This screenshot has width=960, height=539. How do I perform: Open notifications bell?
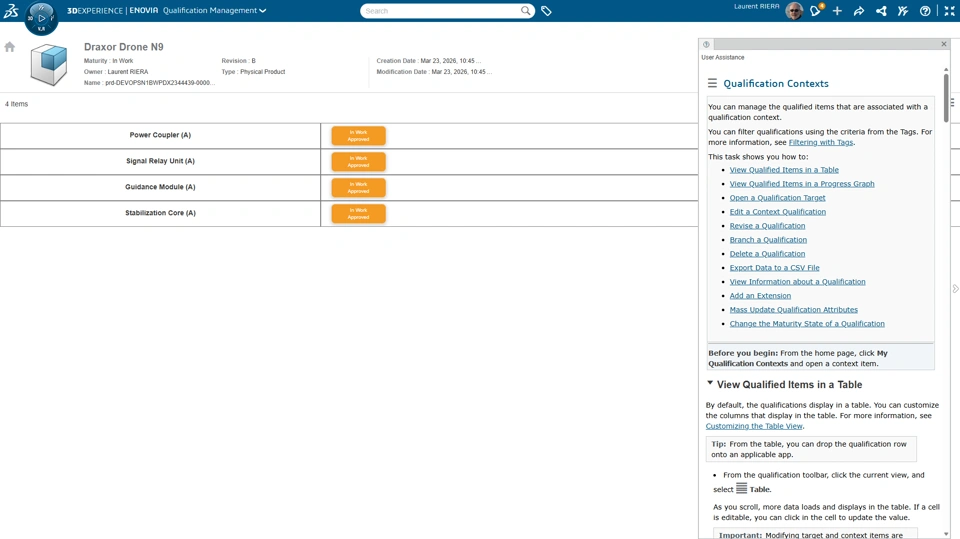816,10
